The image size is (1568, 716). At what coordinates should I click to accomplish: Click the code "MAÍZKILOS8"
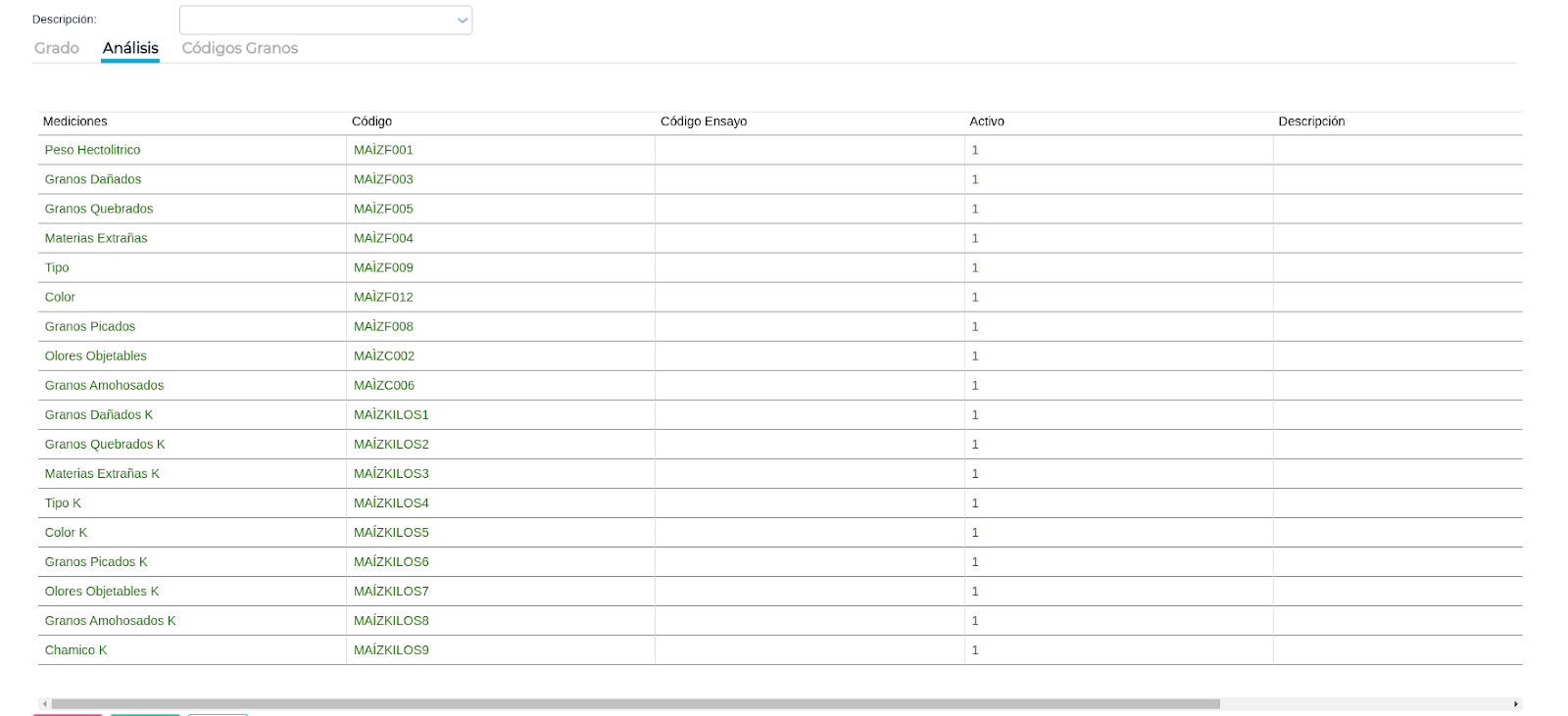[391, 620]
